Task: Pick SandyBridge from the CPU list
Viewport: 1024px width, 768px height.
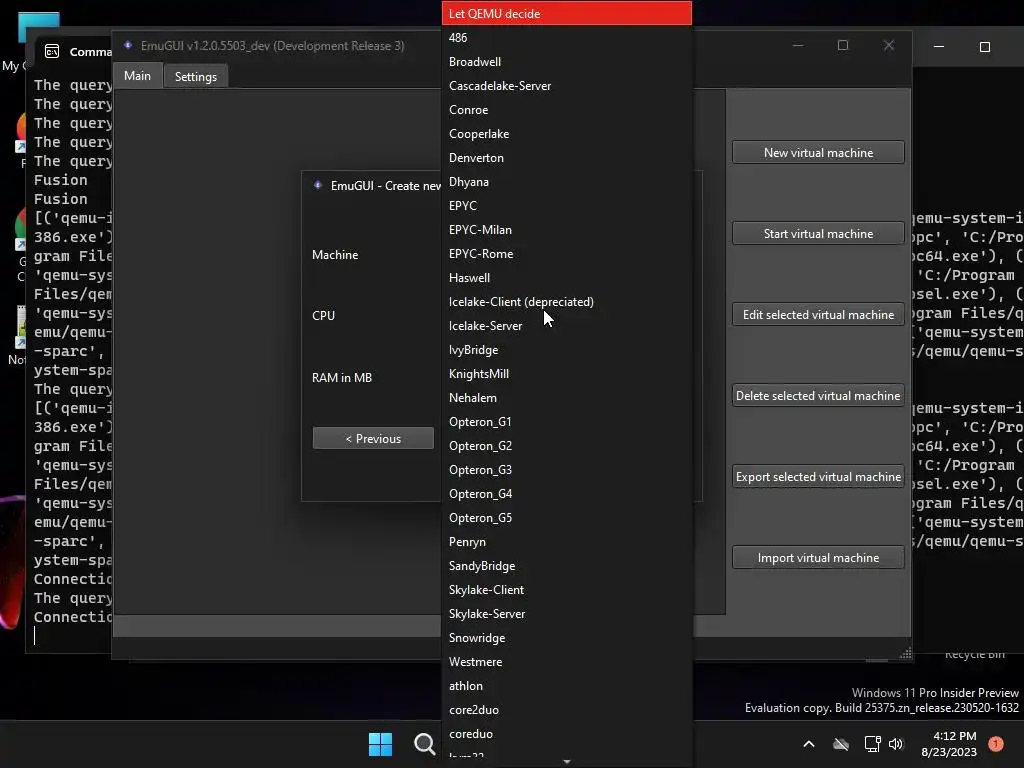Action: [566, 566]
